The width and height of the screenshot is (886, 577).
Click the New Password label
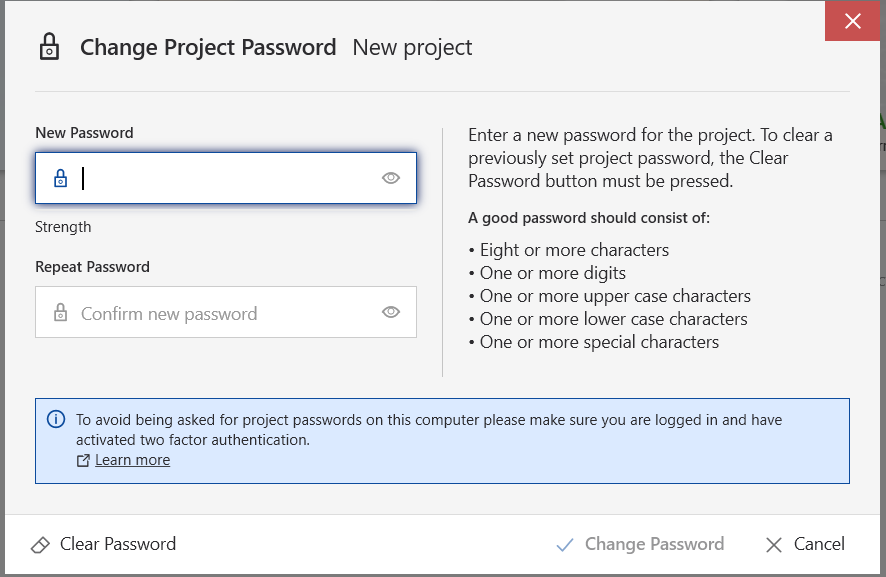[x=84, y=133]
